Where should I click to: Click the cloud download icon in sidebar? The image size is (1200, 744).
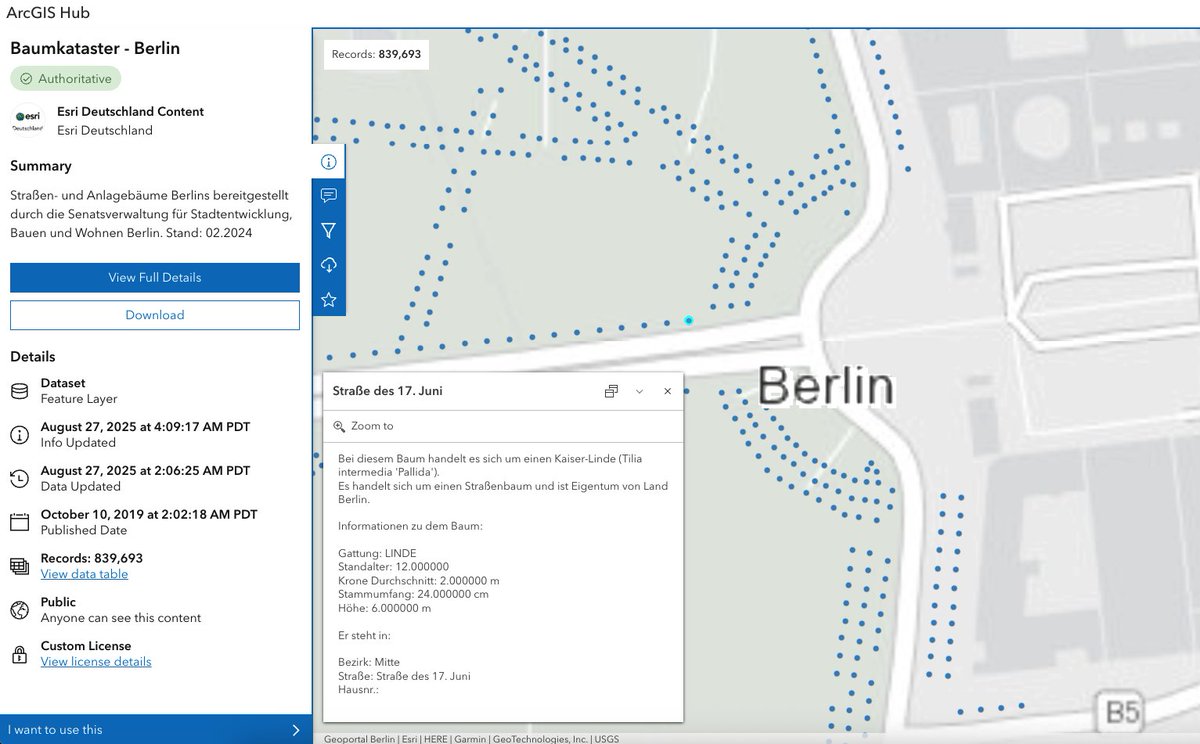[x=328, y=265]
